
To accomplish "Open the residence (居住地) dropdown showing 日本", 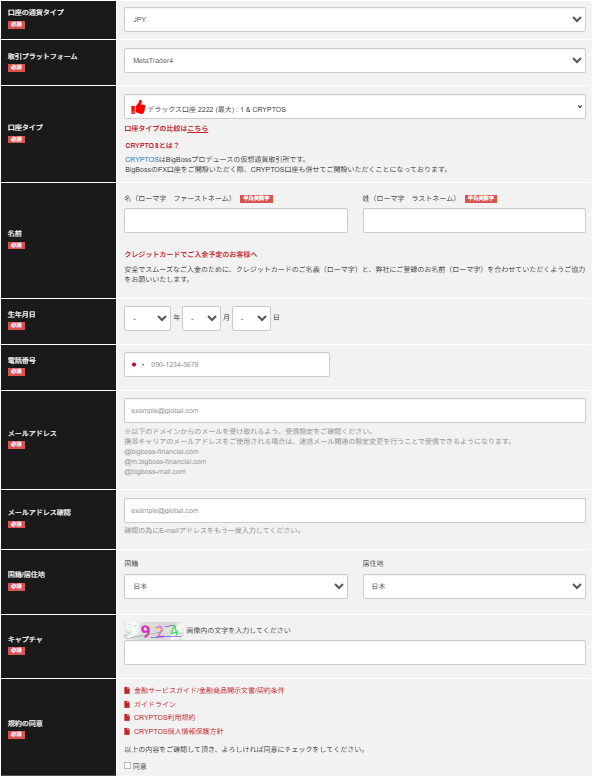I will point(474,586).
